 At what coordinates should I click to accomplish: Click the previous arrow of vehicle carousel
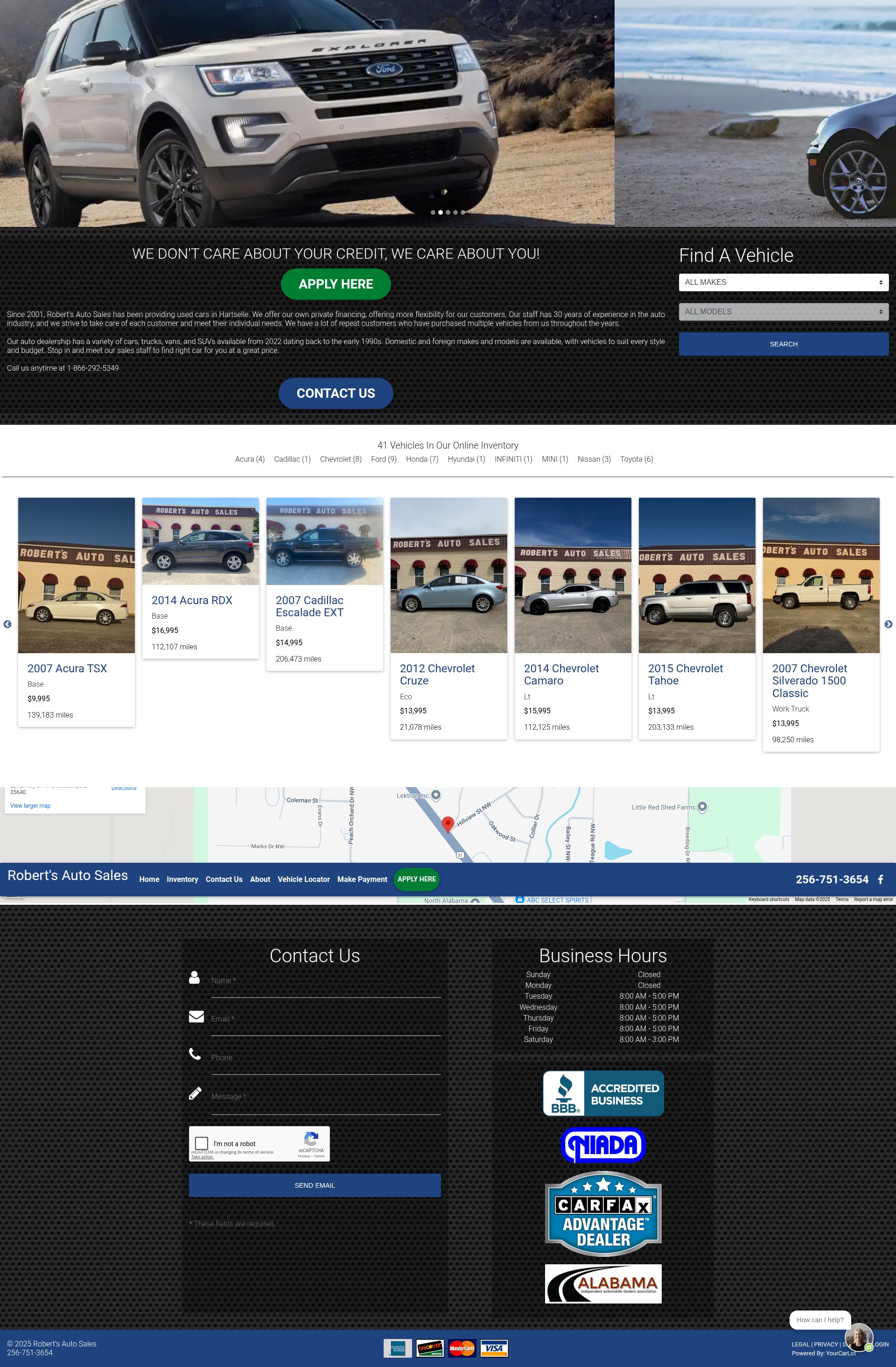tap(7, 624)
